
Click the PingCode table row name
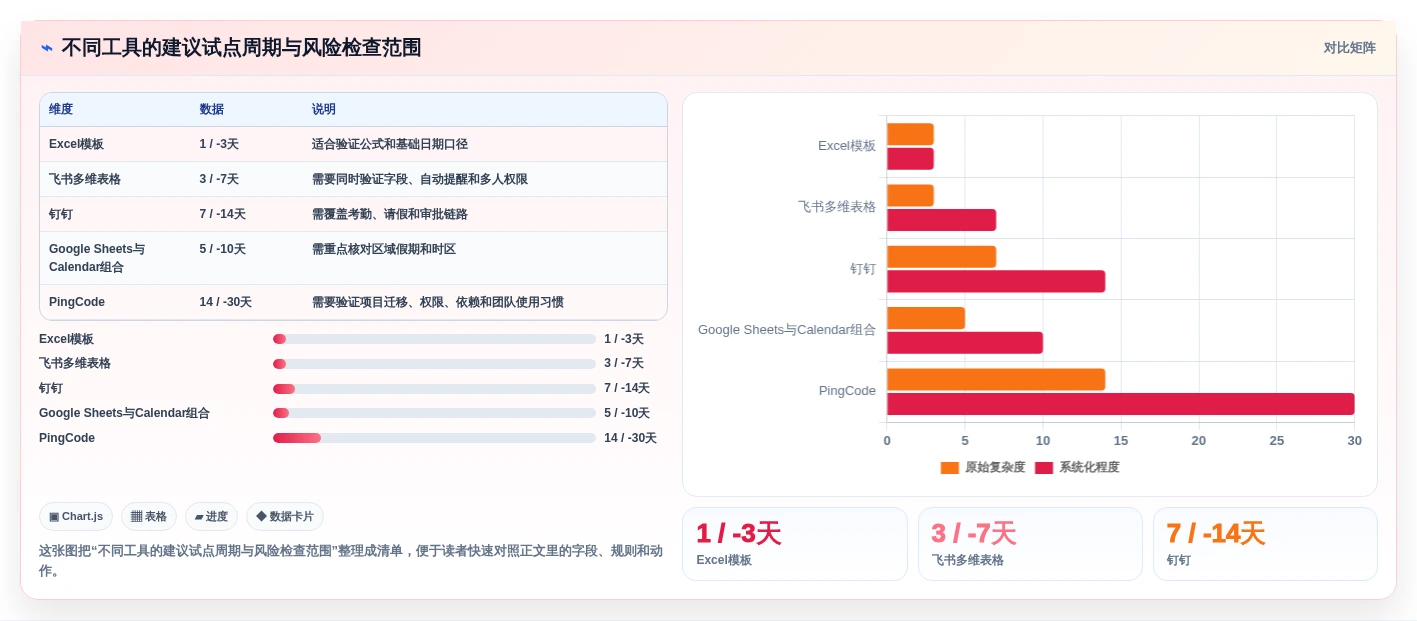click(77, 302)
